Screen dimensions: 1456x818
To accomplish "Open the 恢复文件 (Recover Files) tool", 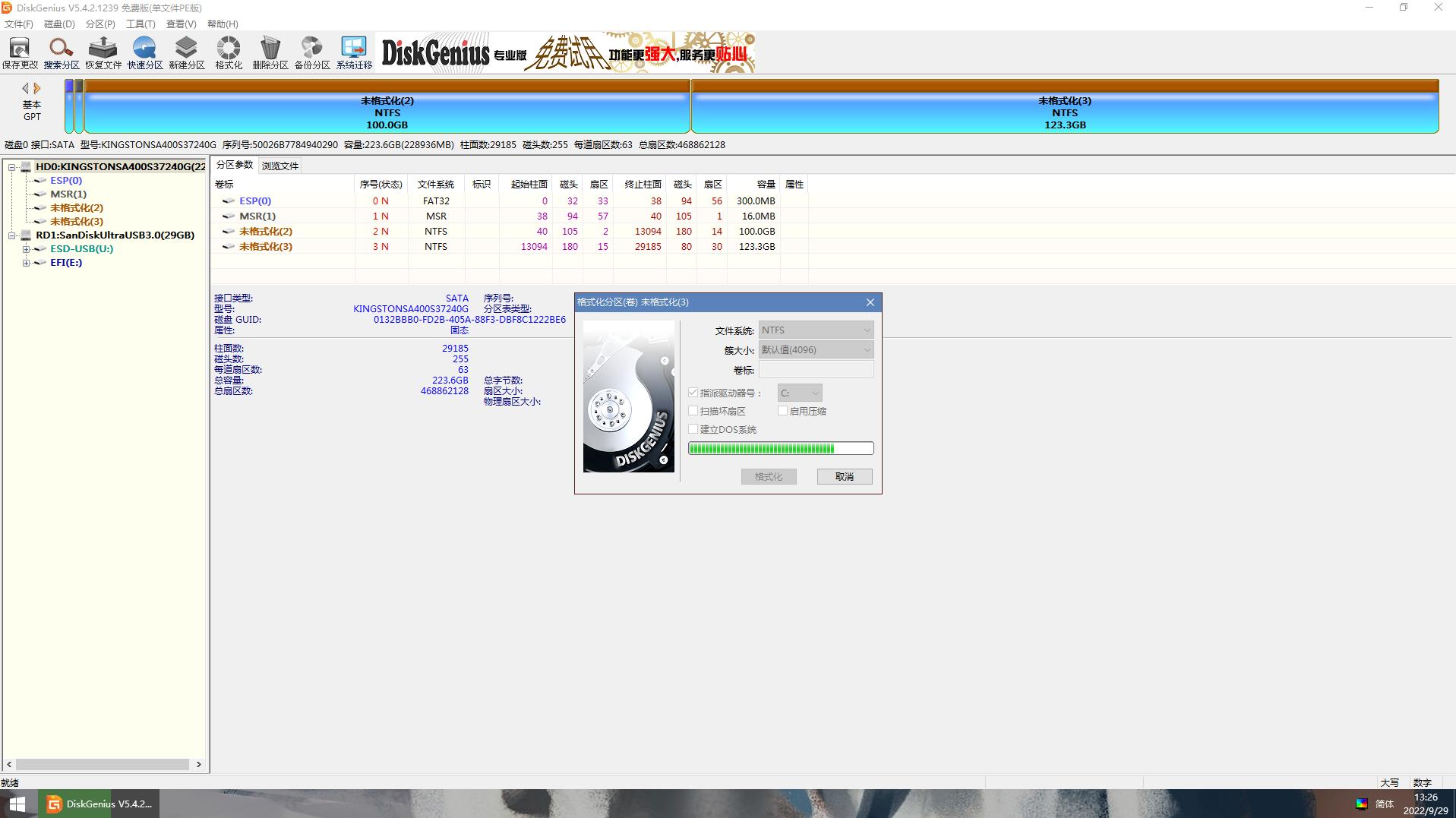I will (x=103, y=53).
